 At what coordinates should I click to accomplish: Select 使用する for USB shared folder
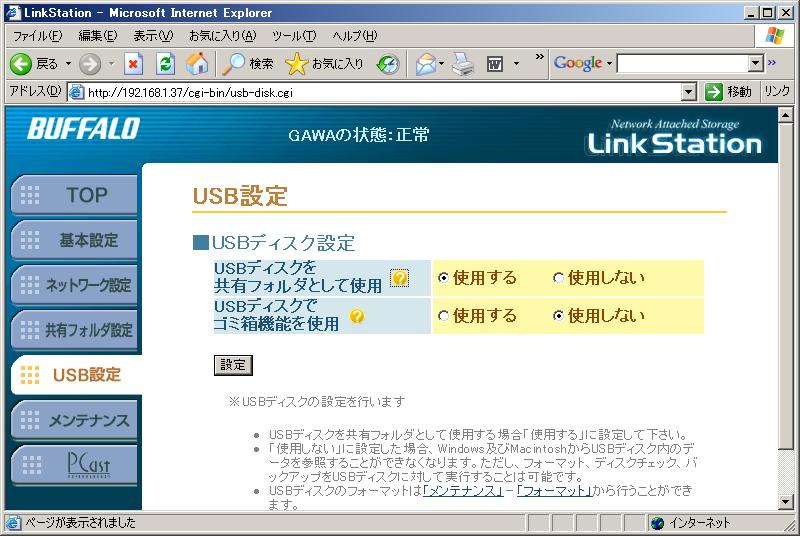444,278
